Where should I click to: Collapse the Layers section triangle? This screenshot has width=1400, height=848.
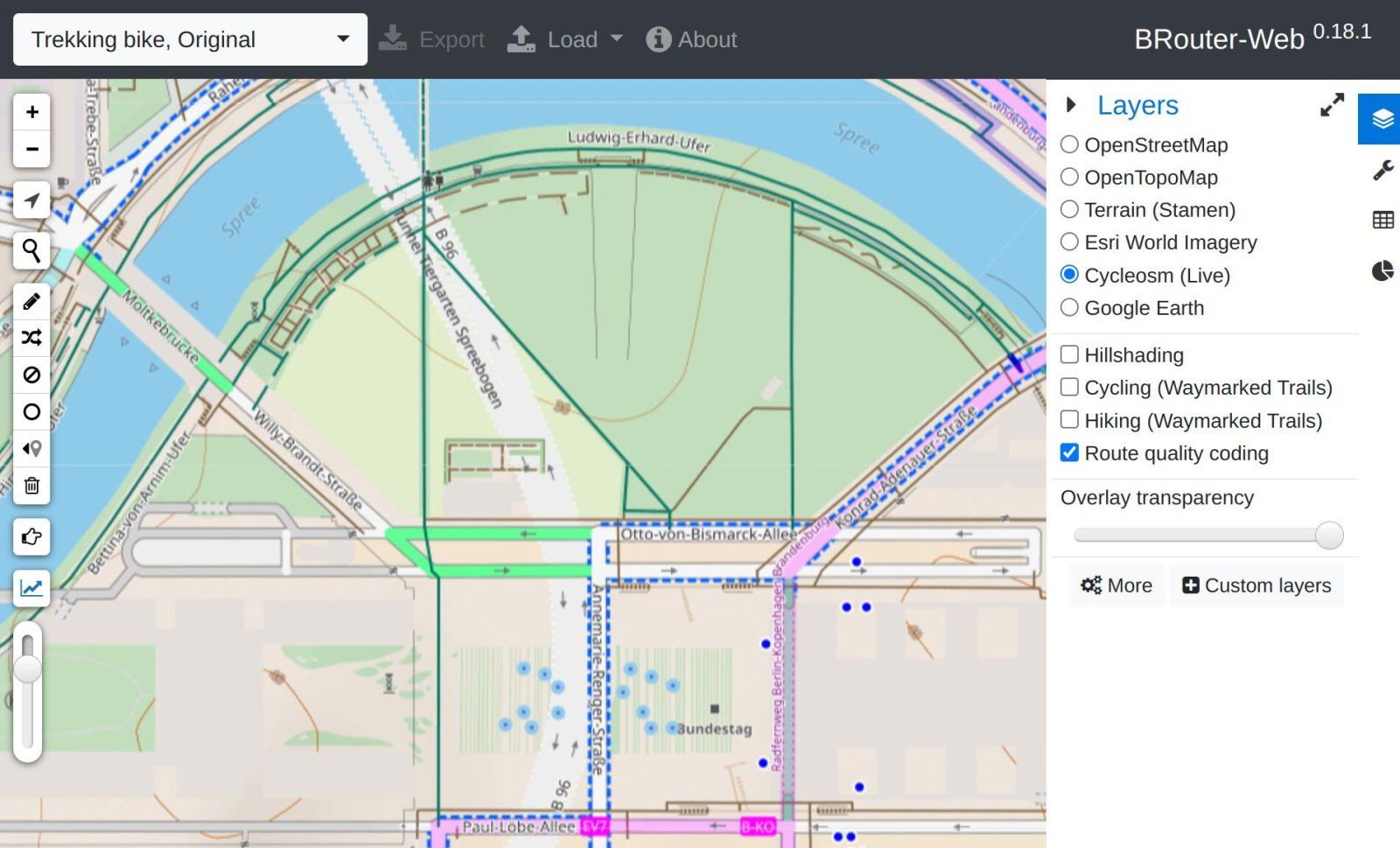(x=1071, y=105)
